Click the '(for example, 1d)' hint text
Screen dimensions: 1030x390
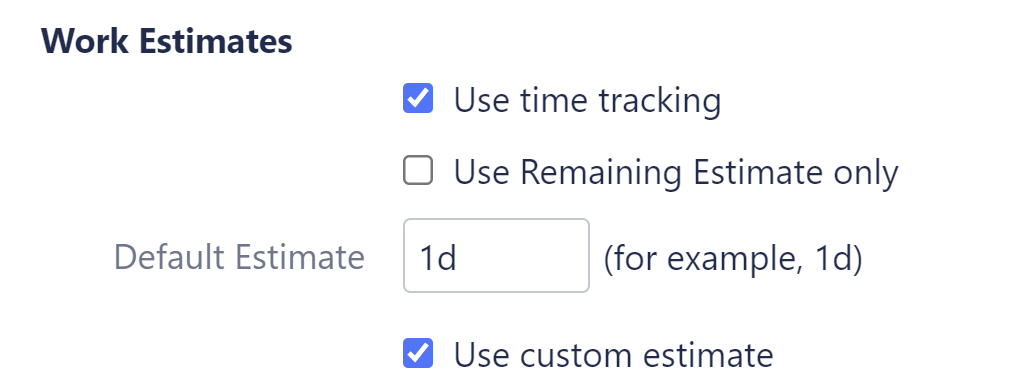pos(732,259)
